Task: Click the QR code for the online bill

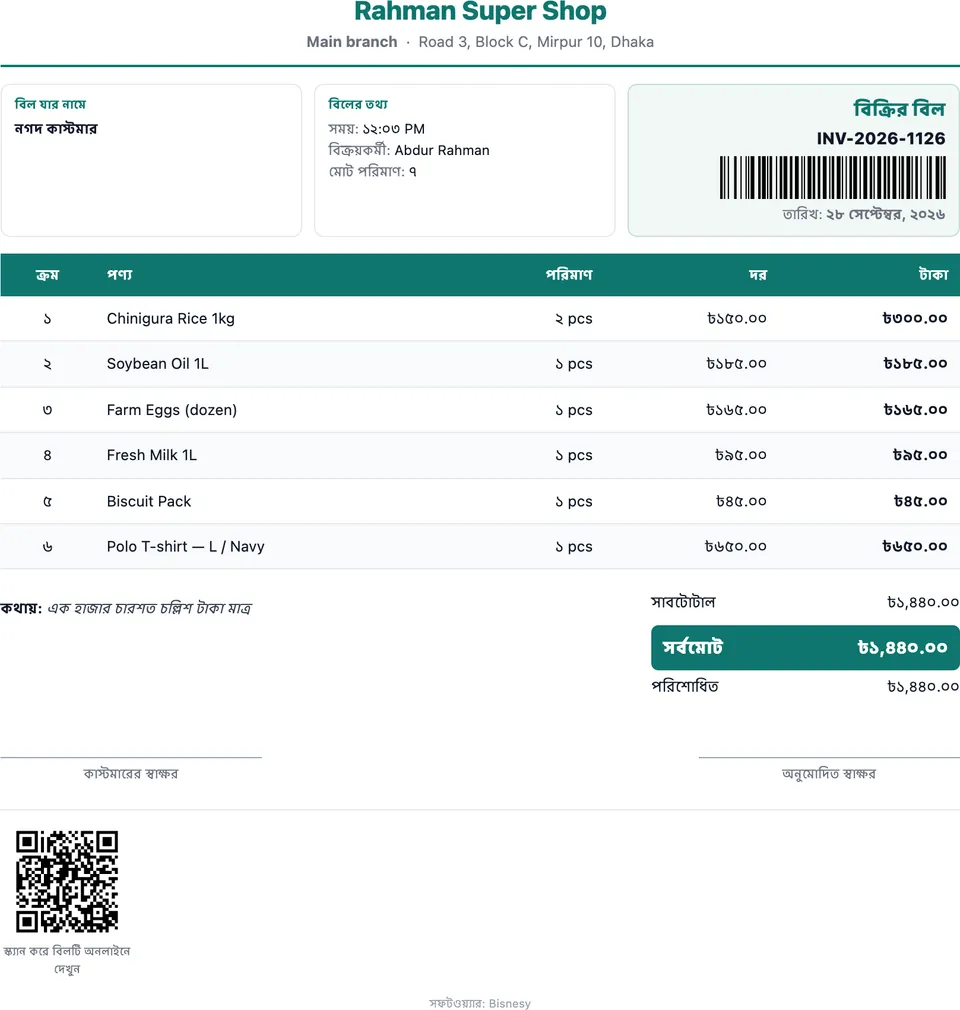Action: pos(67,881)
